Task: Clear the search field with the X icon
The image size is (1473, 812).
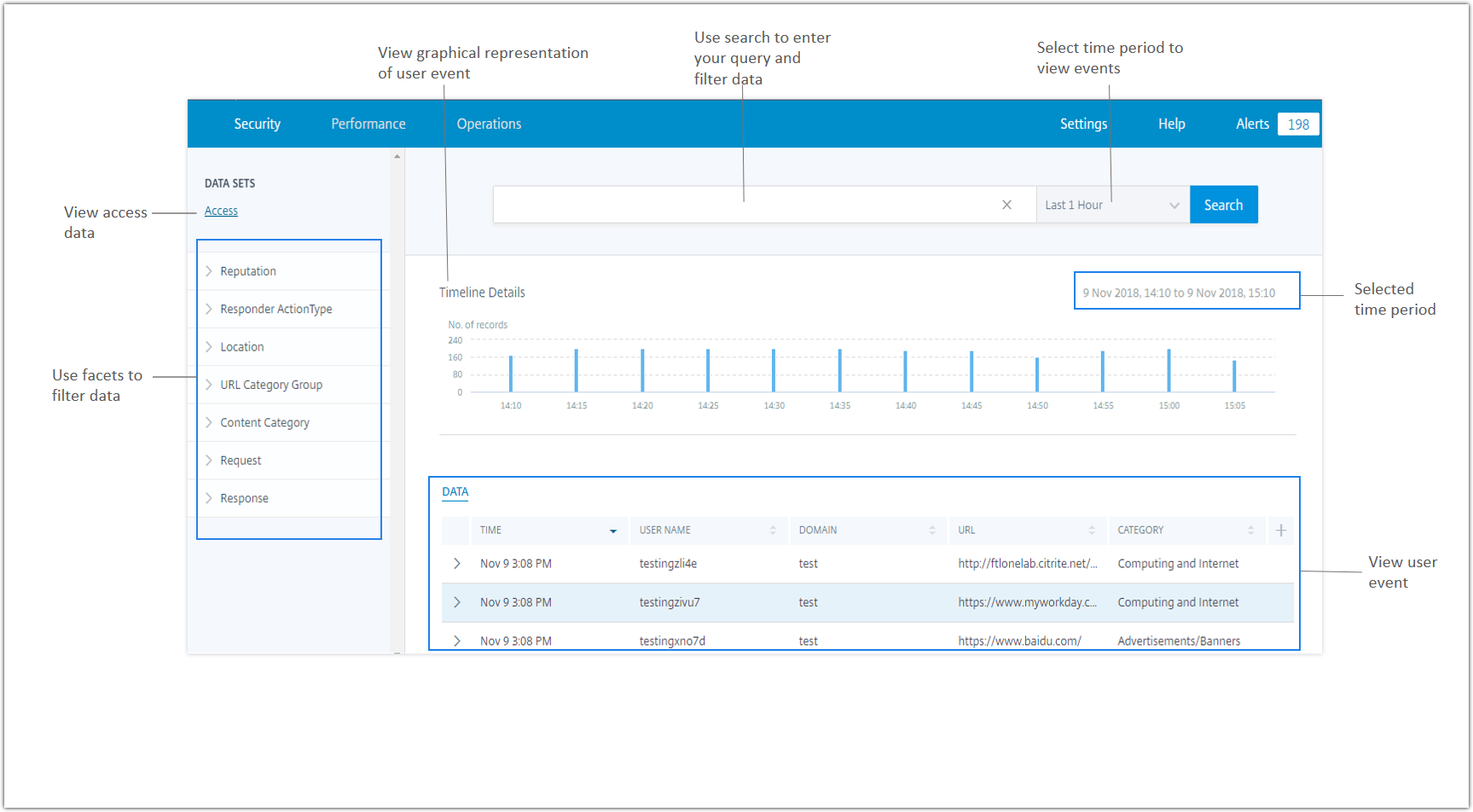Action: coord(1006,205)
